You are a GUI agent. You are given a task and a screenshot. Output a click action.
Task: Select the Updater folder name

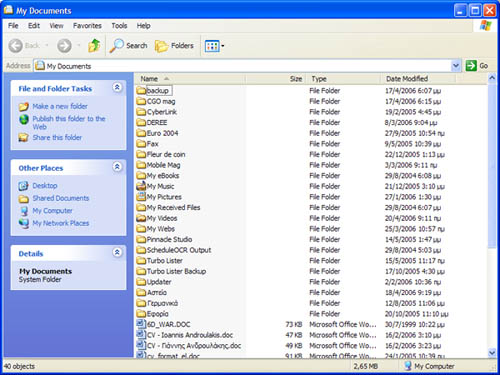pyautogui.click(x=159, y=282)
